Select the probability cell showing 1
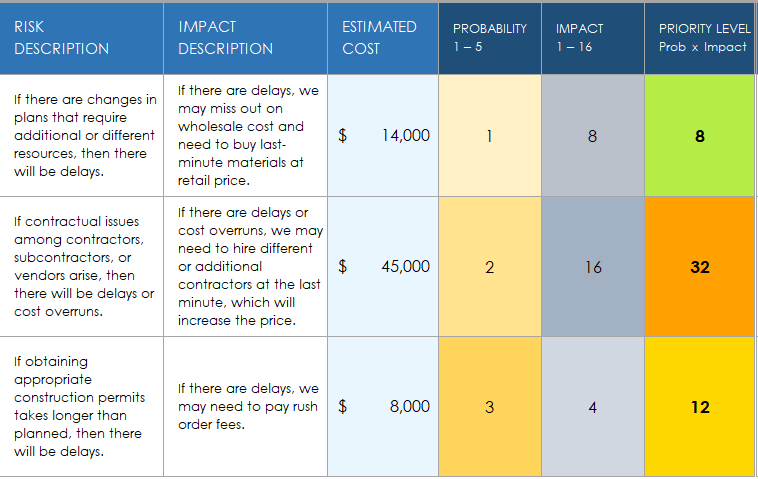This screenshot has height=479, width=758. (490, 136)
